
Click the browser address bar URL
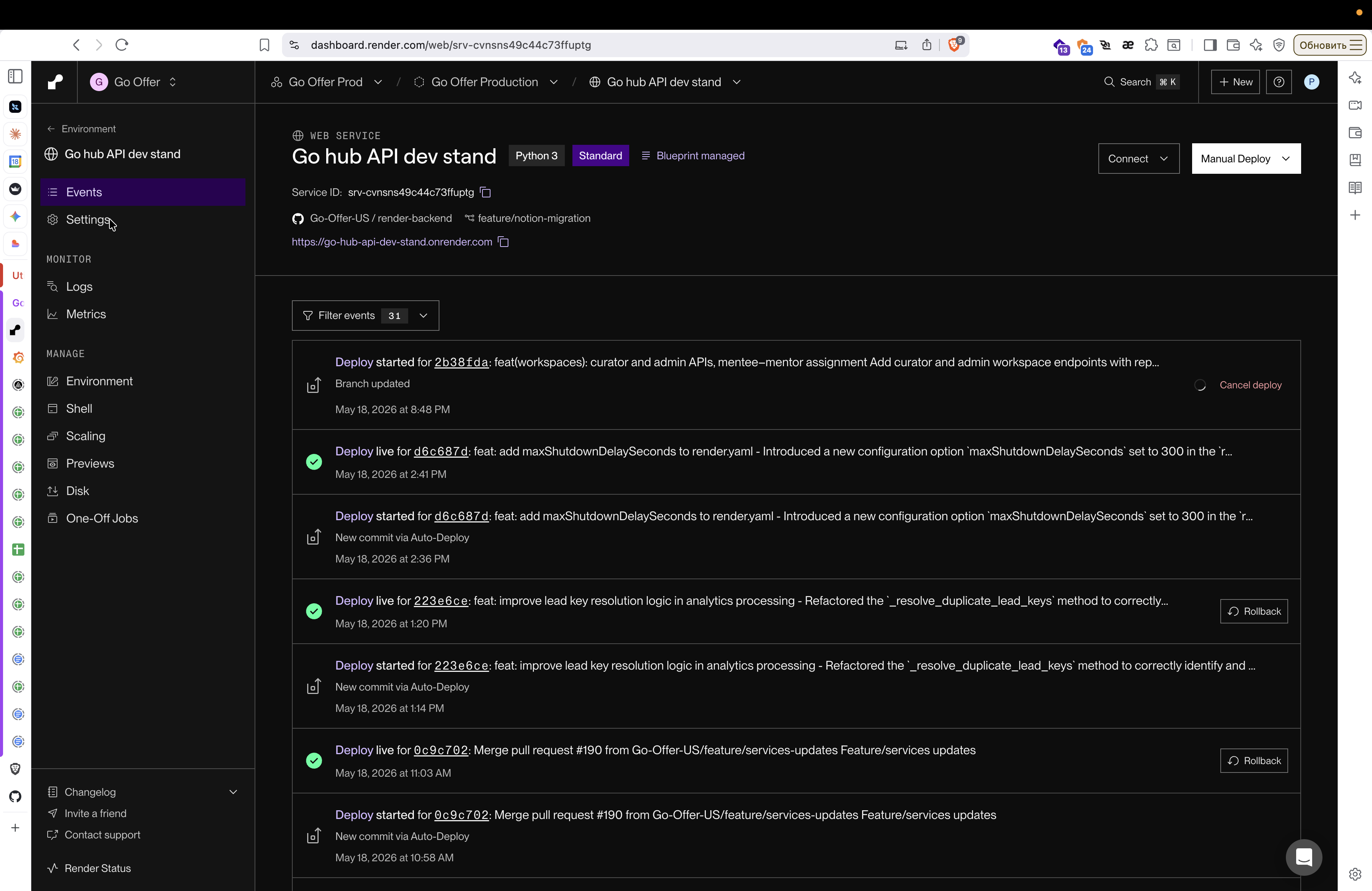coord(451,45)
